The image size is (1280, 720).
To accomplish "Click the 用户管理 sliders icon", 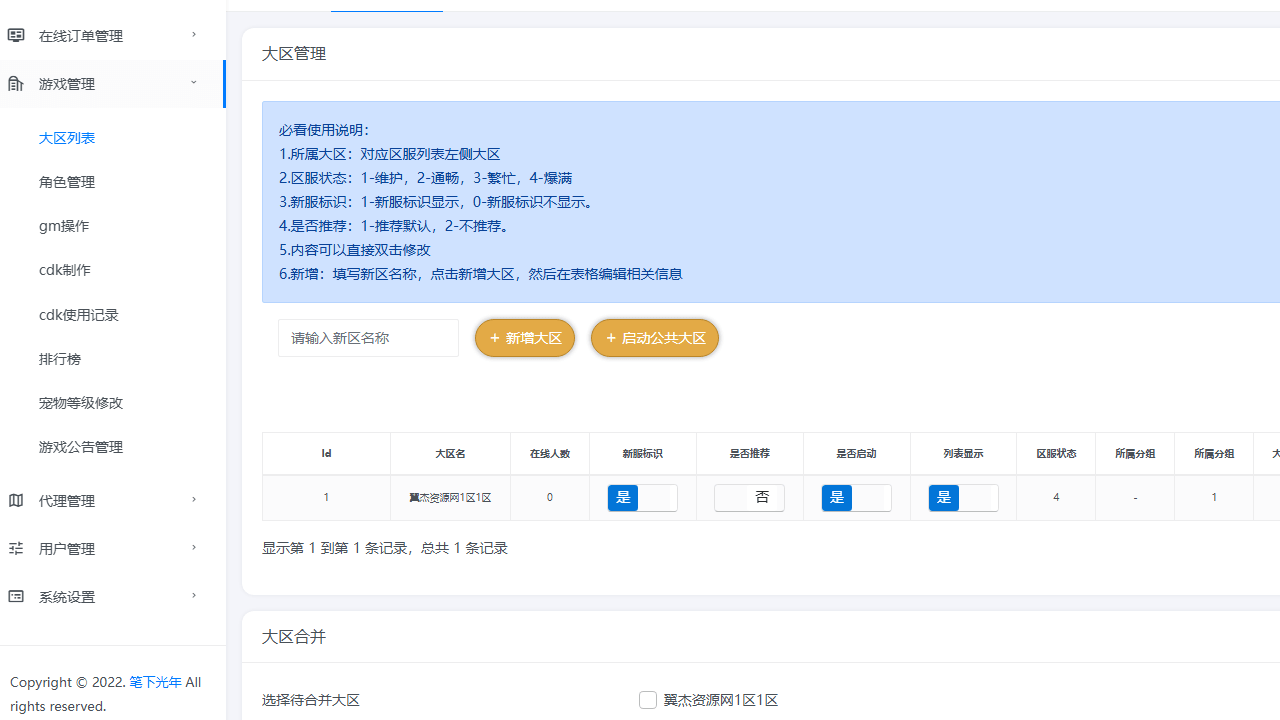I will click(16, 548).
